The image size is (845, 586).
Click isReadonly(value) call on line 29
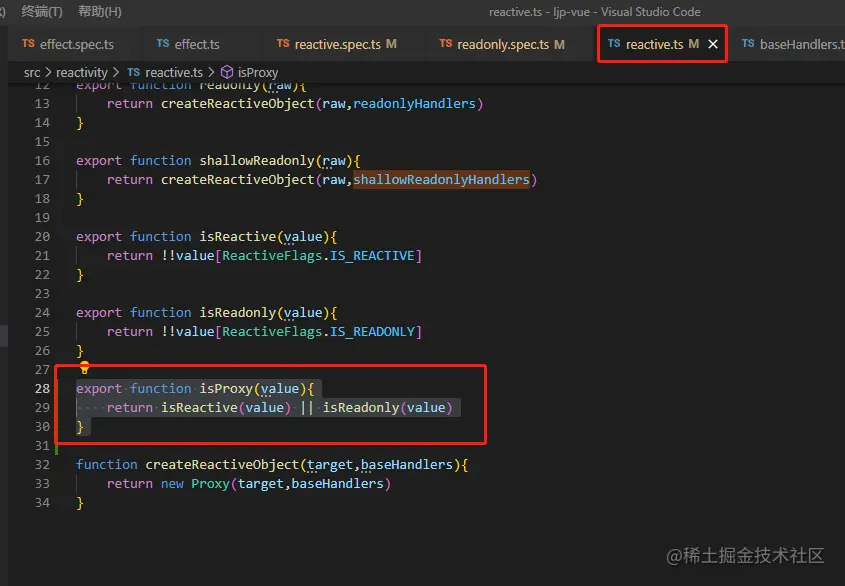[387, 408]
